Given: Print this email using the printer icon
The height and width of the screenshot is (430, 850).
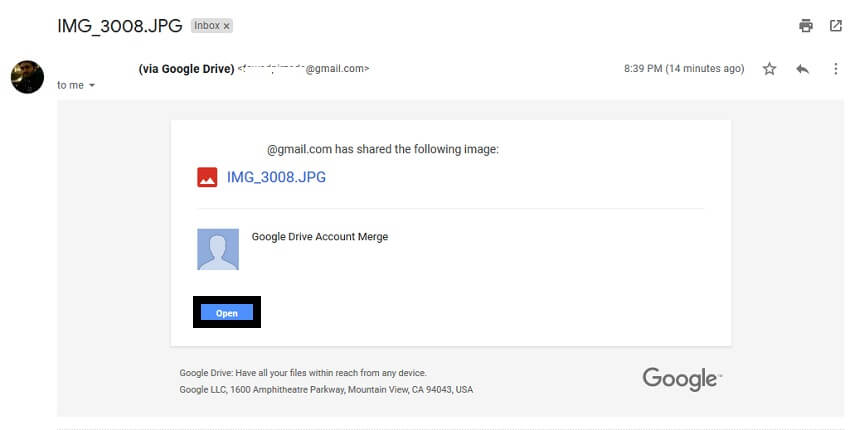Looking at the screenshot, I should click(806, 25).
